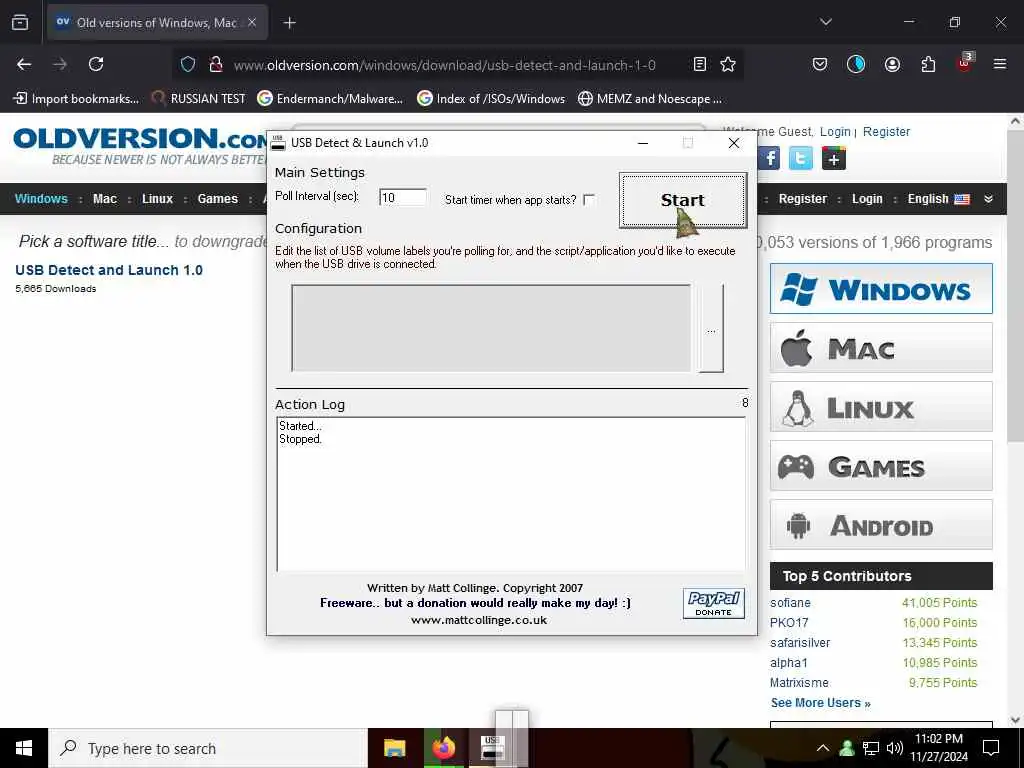Click the Linux platform banner button
1024x768 pixels.
click(x=881, y=407)
